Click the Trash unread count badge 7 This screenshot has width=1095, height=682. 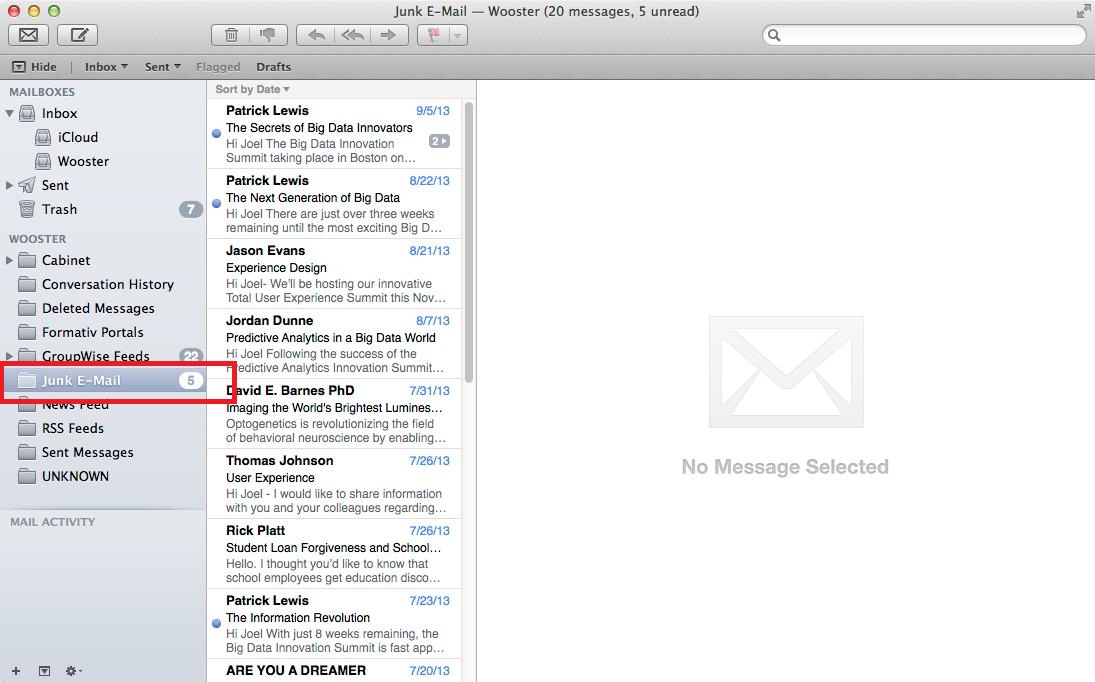(191, 209)
